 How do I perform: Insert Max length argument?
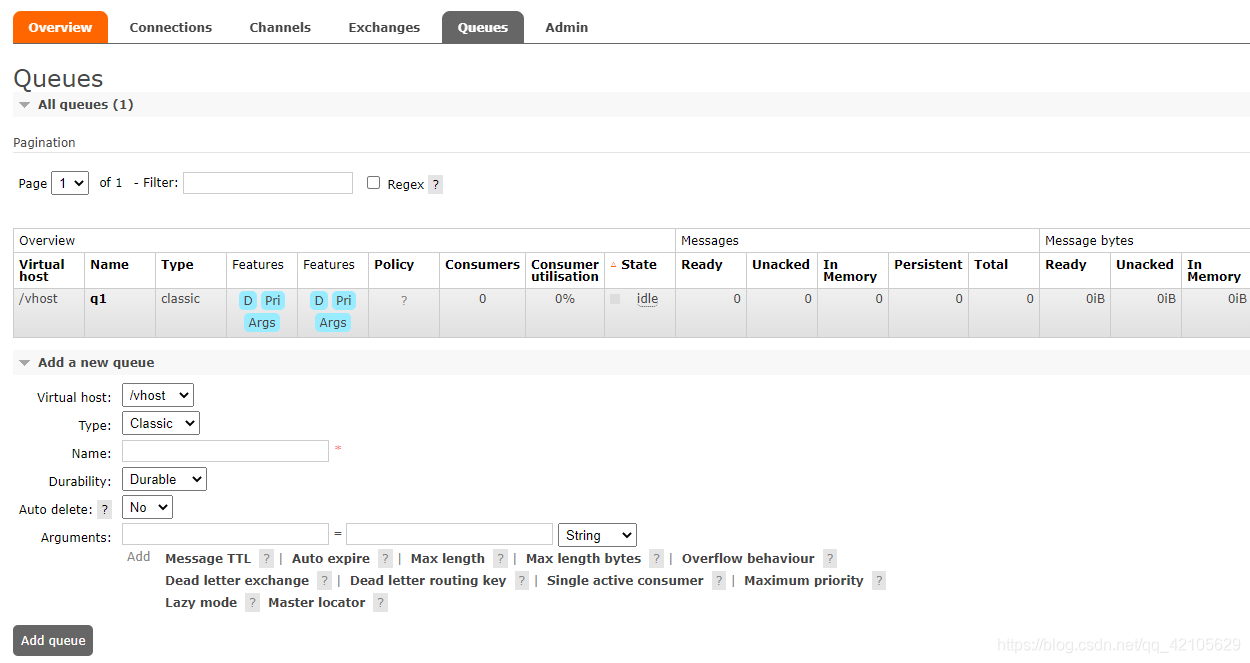click(448, 559)
